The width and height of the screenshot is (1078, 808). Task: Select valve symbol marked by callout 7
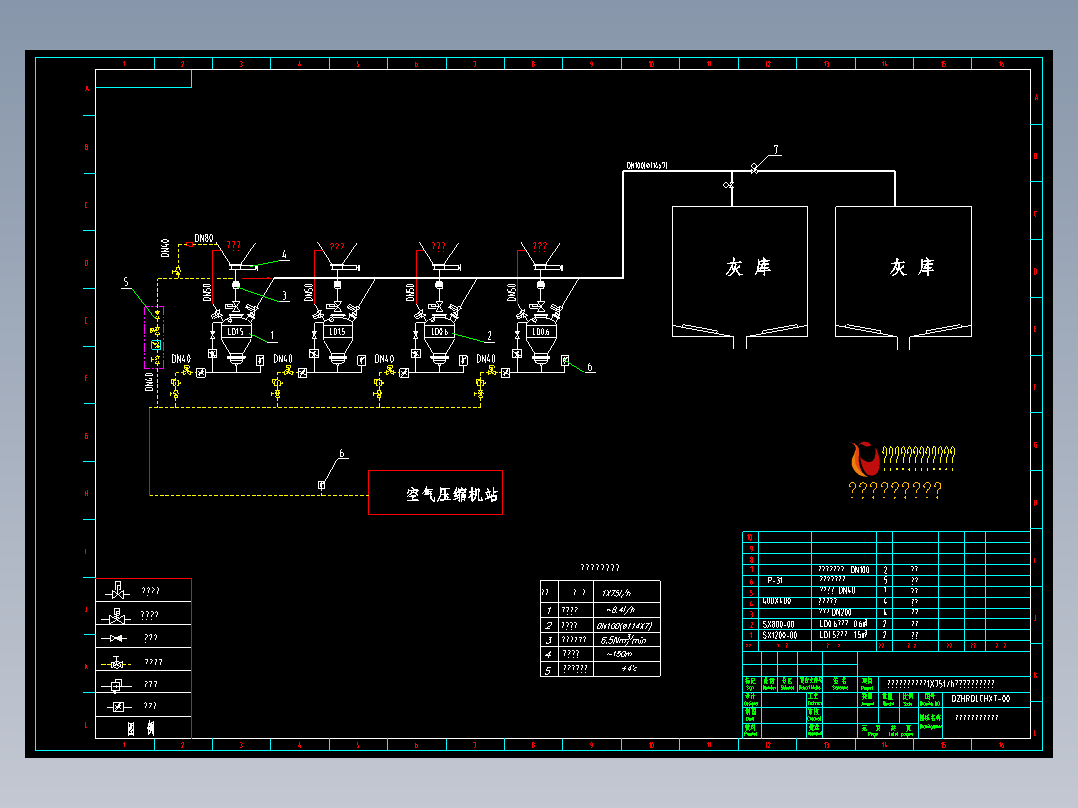pos(754,168)
